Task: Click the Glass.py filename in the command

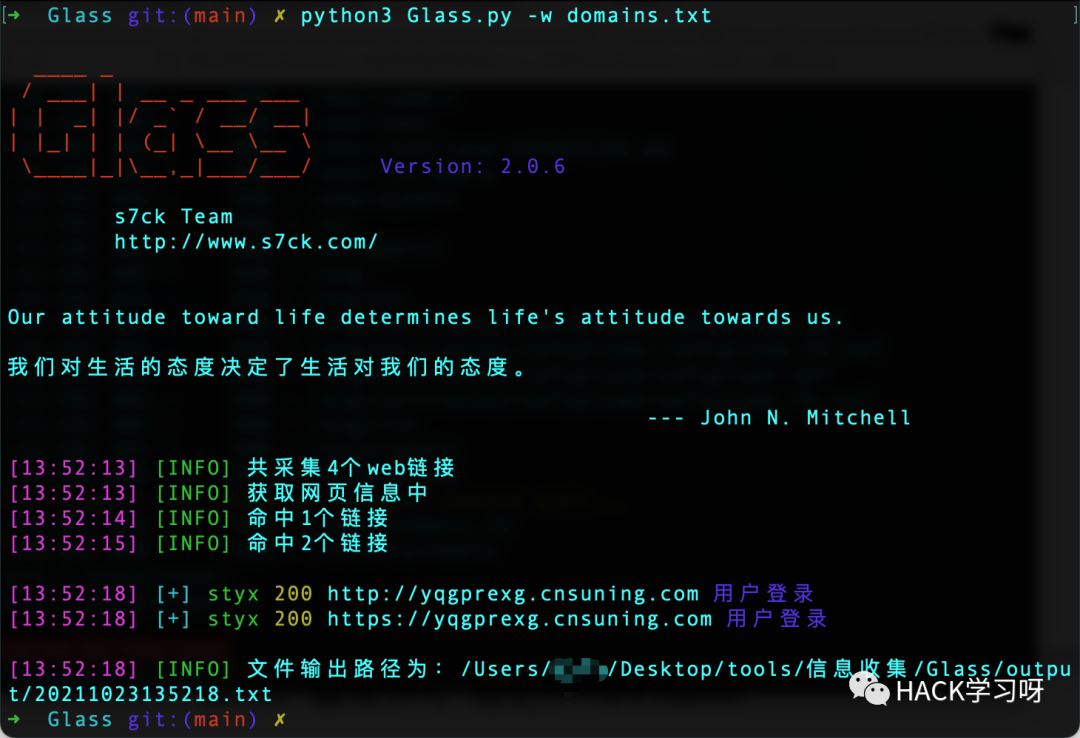Action: [x=459, y=15]
